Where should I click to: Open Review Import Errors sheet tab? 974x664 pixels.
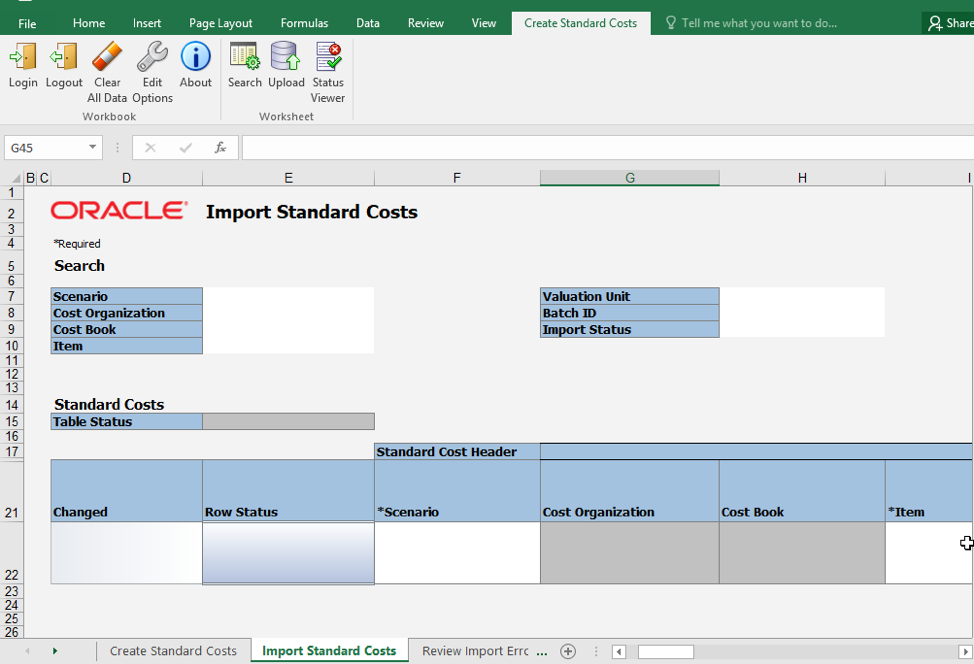click(475, 651)
